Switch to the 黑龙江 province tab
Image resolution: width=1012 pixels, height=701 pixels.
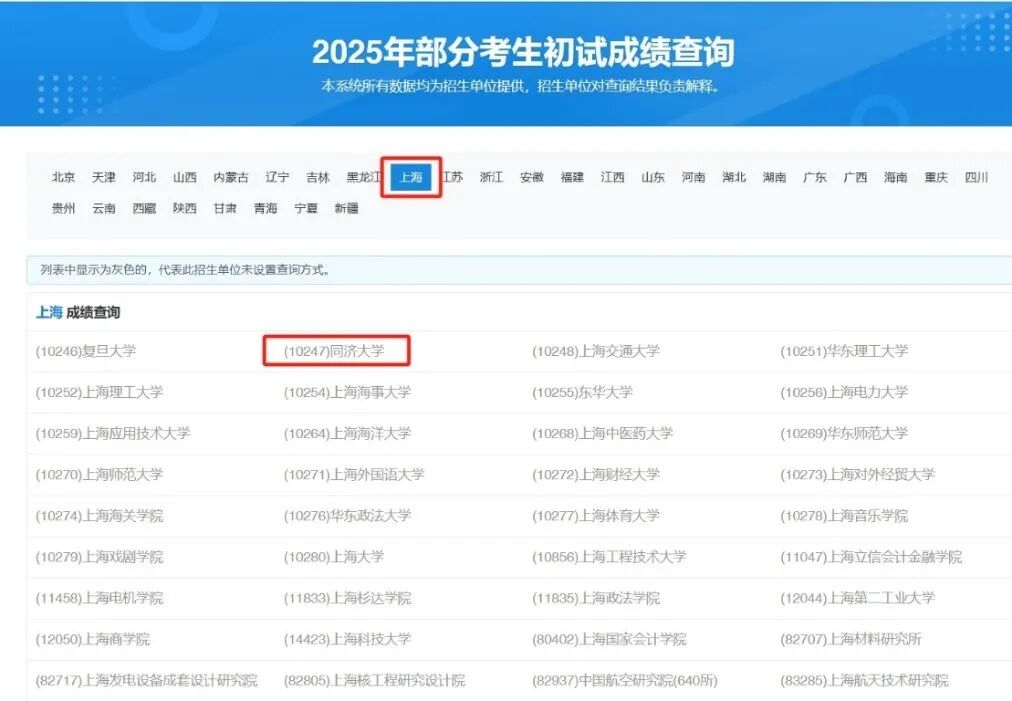[364, 177]
